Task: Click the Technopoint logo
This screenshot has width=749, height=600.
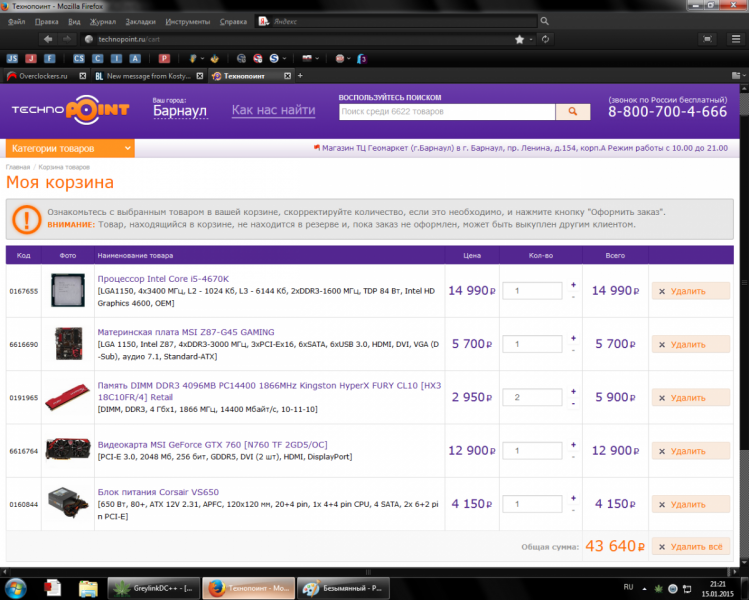Action: coord(71,110)
